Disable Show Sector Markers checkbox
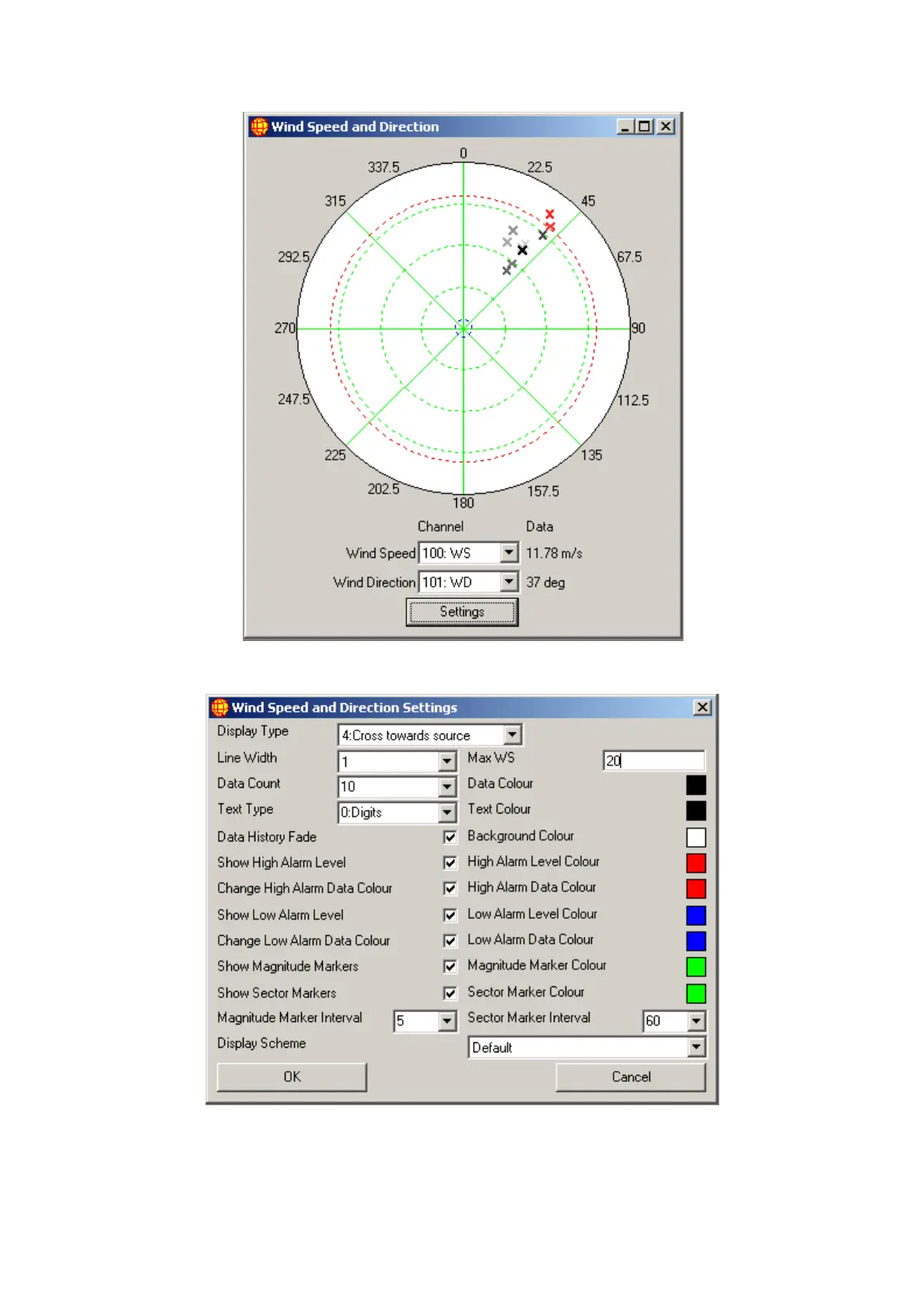Screen dimensions: 924x1307 [450, 993]
